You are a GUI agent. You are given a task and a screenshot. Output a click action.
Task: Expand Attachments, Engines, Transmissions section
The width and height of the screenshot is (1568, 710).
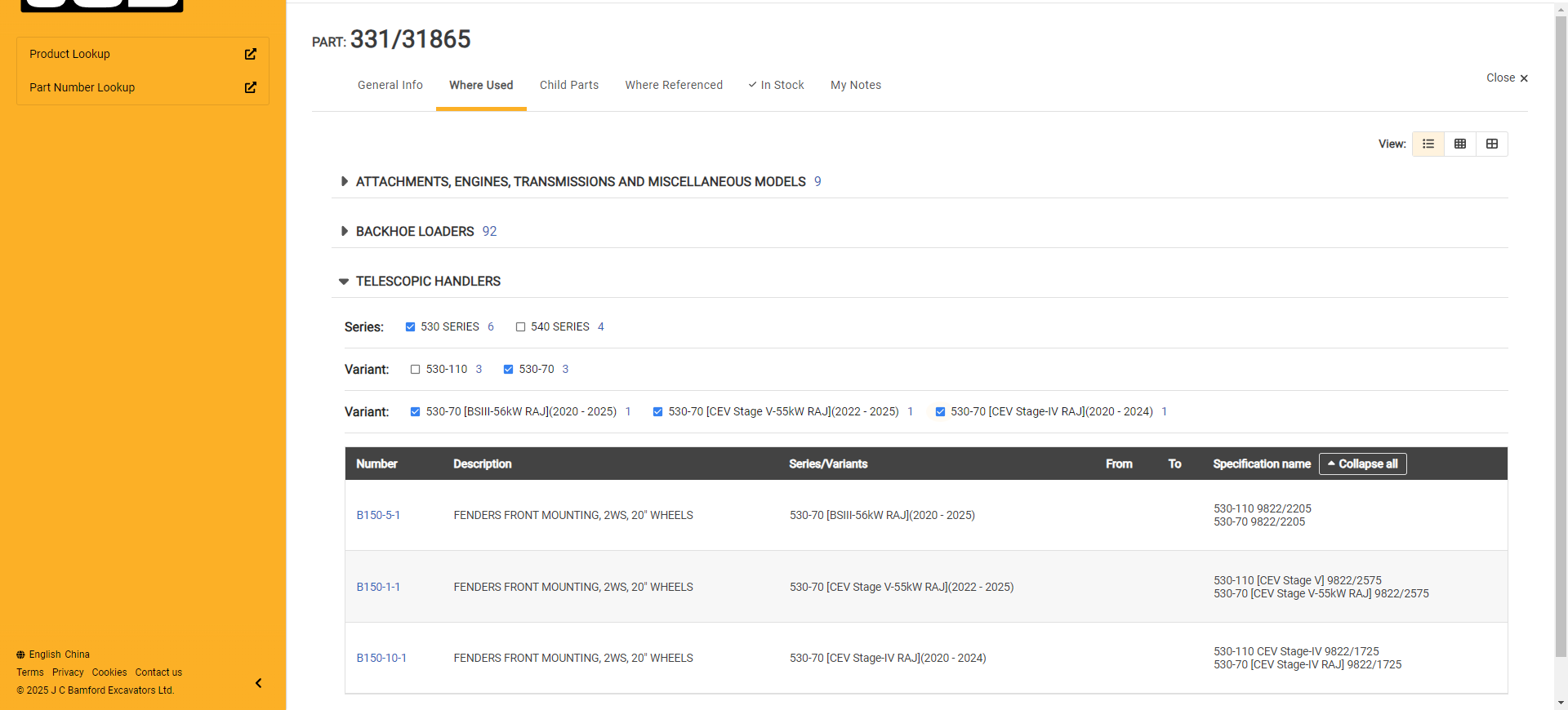tap(344, 182)
